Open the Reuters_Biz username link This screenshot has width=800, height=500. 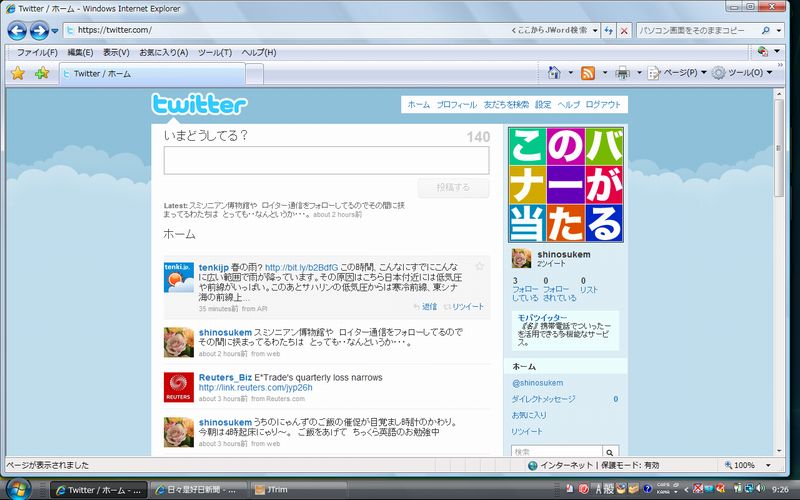[225, 378]
